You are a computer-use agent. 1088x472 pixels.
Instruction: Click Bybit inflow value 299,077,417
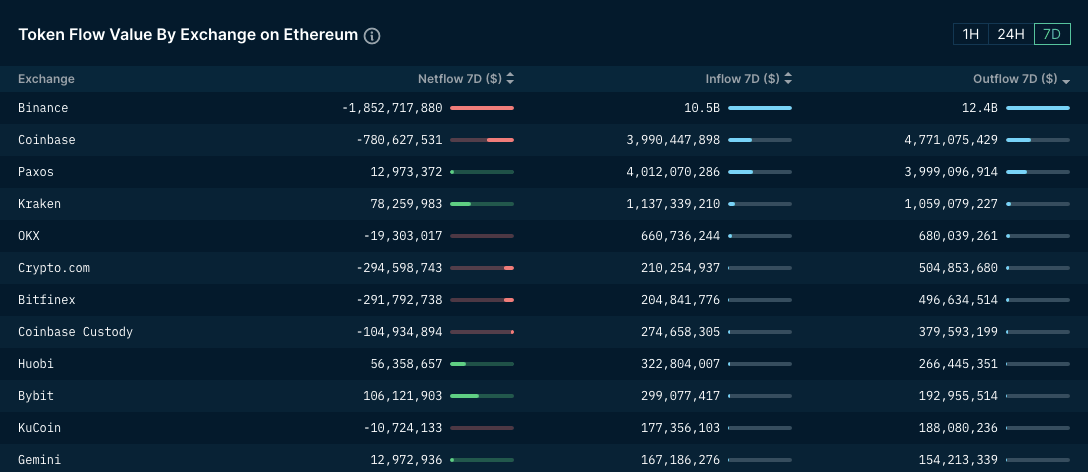(681, 396)
